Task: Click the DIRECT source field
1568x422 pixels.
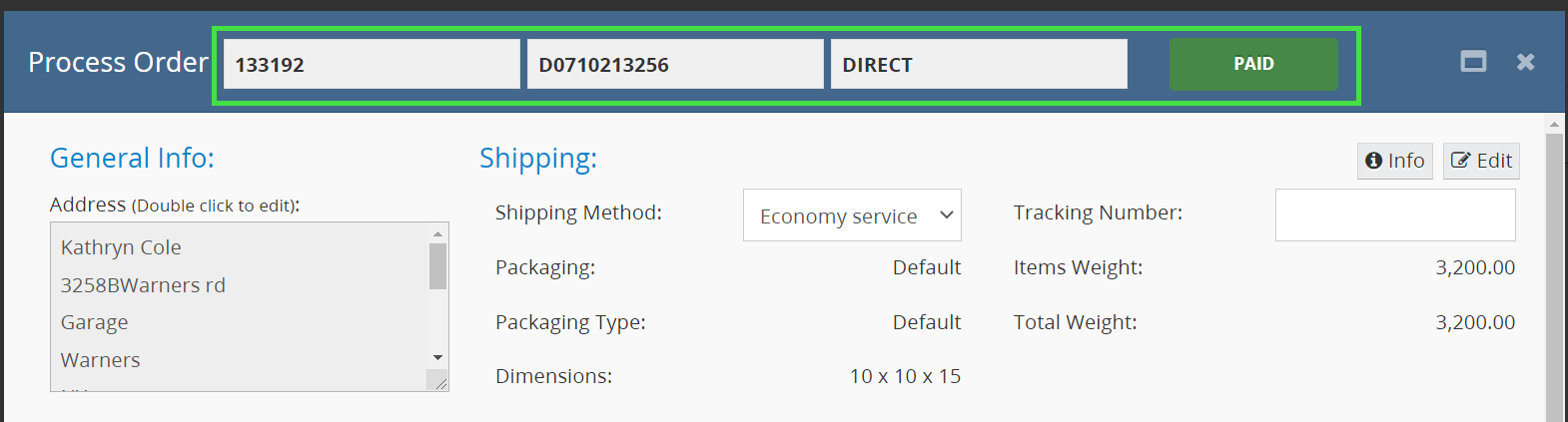Action: click(979, 64)
